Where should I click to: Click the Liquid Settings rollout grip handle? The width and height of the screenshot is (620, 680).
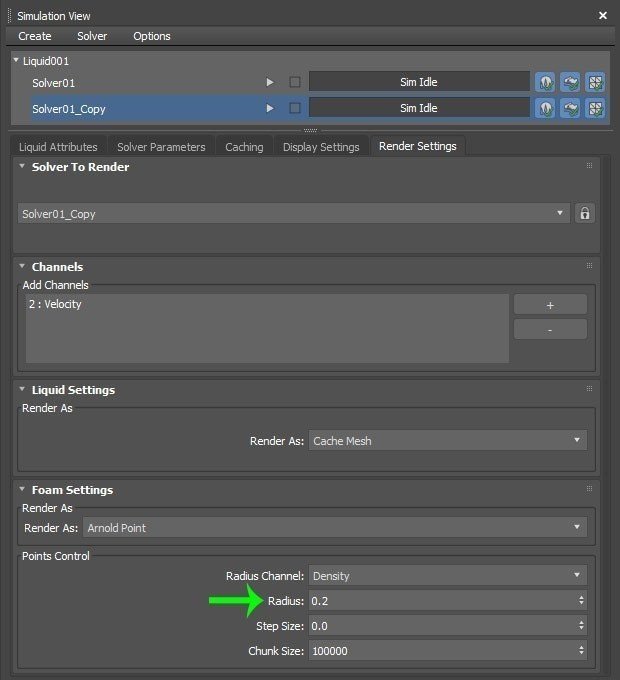pyautogui.click(x=589, y=389)
